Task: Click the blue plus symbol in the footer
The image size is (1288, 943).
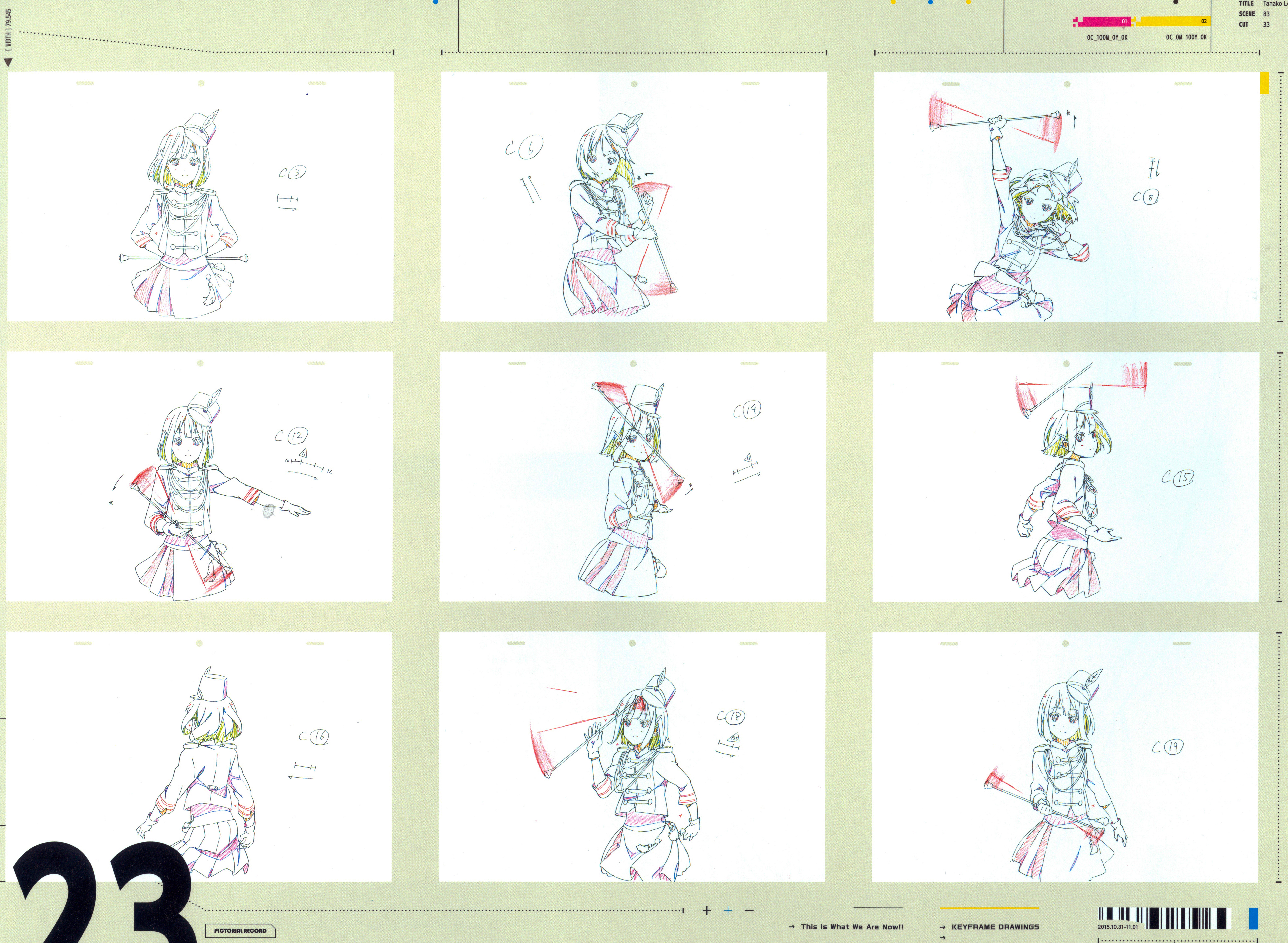Action: (x=728, y=911)
